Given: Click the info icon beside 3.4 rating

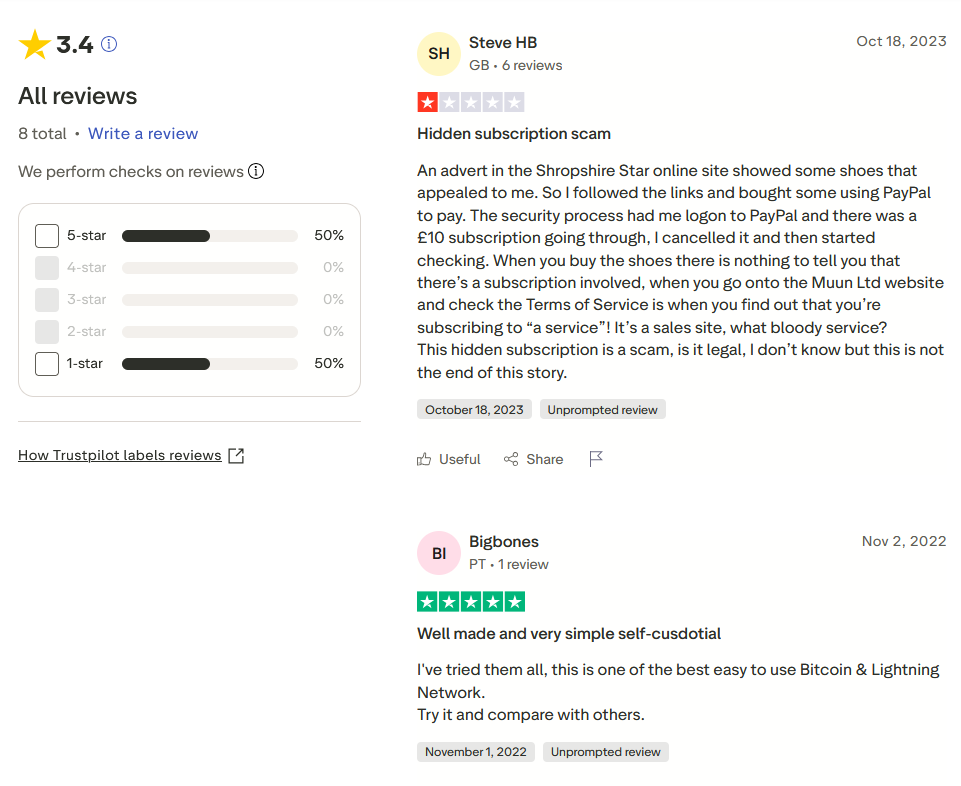Looking at the screenshot, I should pos(110,44).
